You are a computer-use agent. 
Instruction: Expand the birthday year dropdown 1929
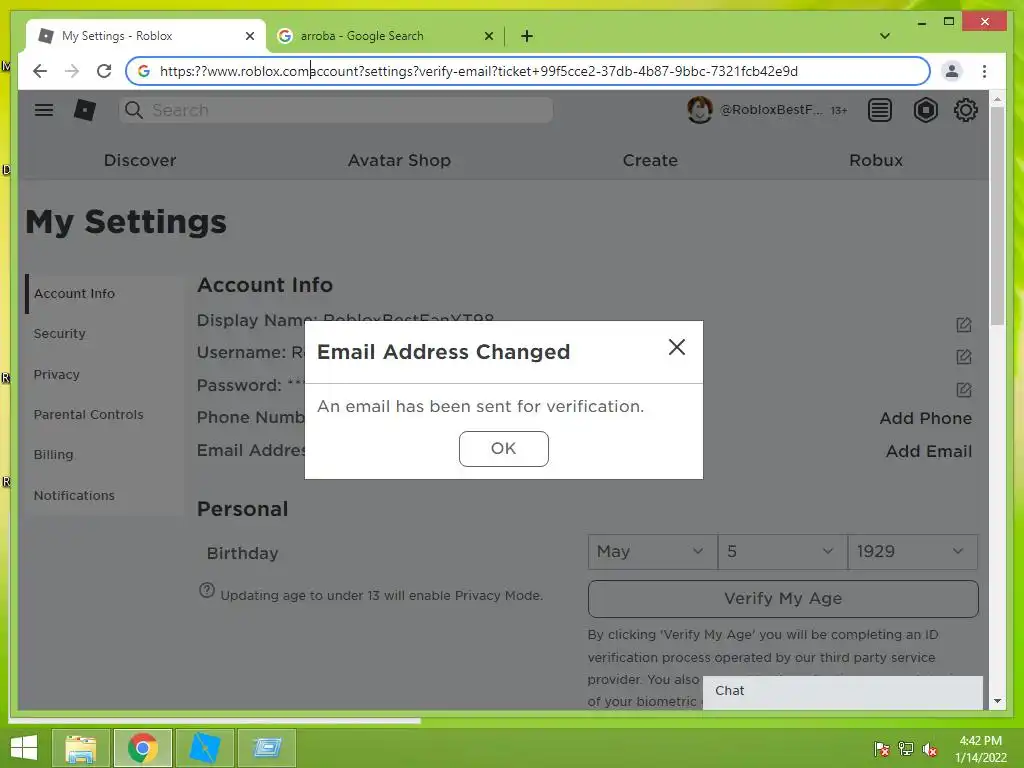click(912, 552)
